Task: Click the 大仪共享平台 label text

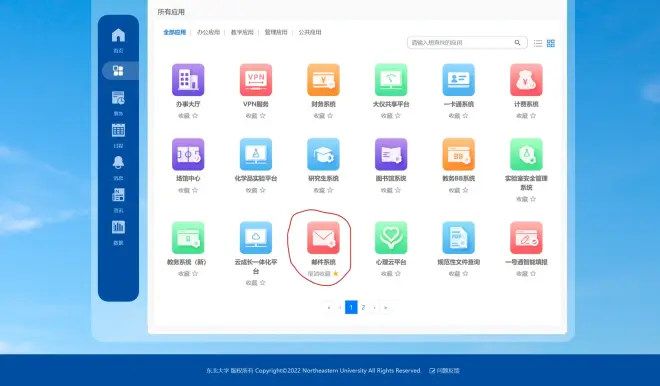Action: pyautogui.click(x=391, y=104)
